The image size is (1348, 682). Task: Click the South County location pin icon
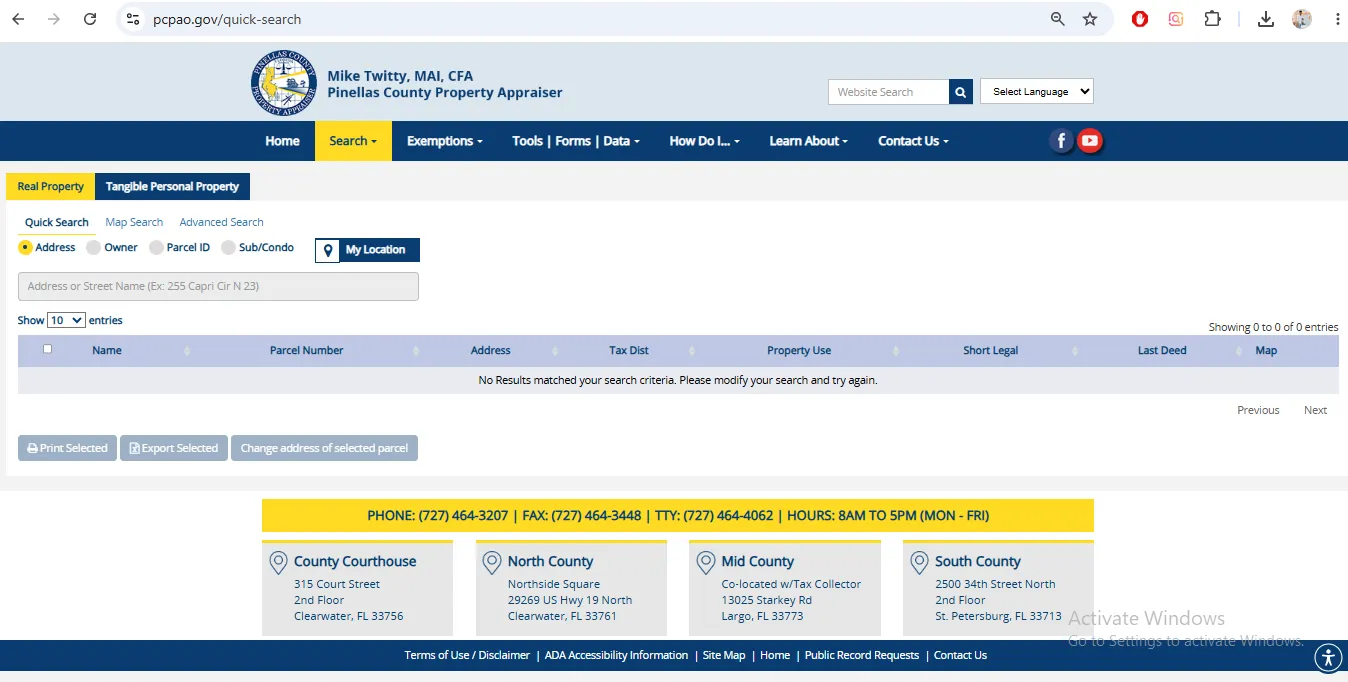[x=919, y=563]
